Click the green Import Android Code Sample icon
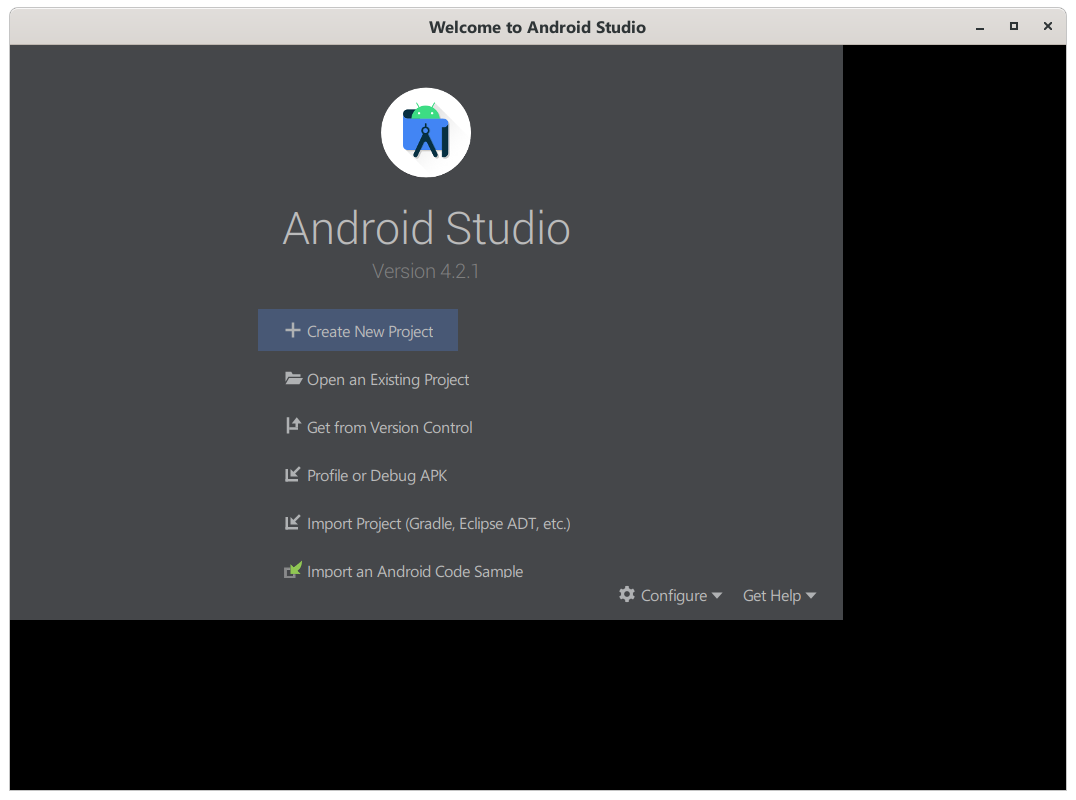 [293, 571]
